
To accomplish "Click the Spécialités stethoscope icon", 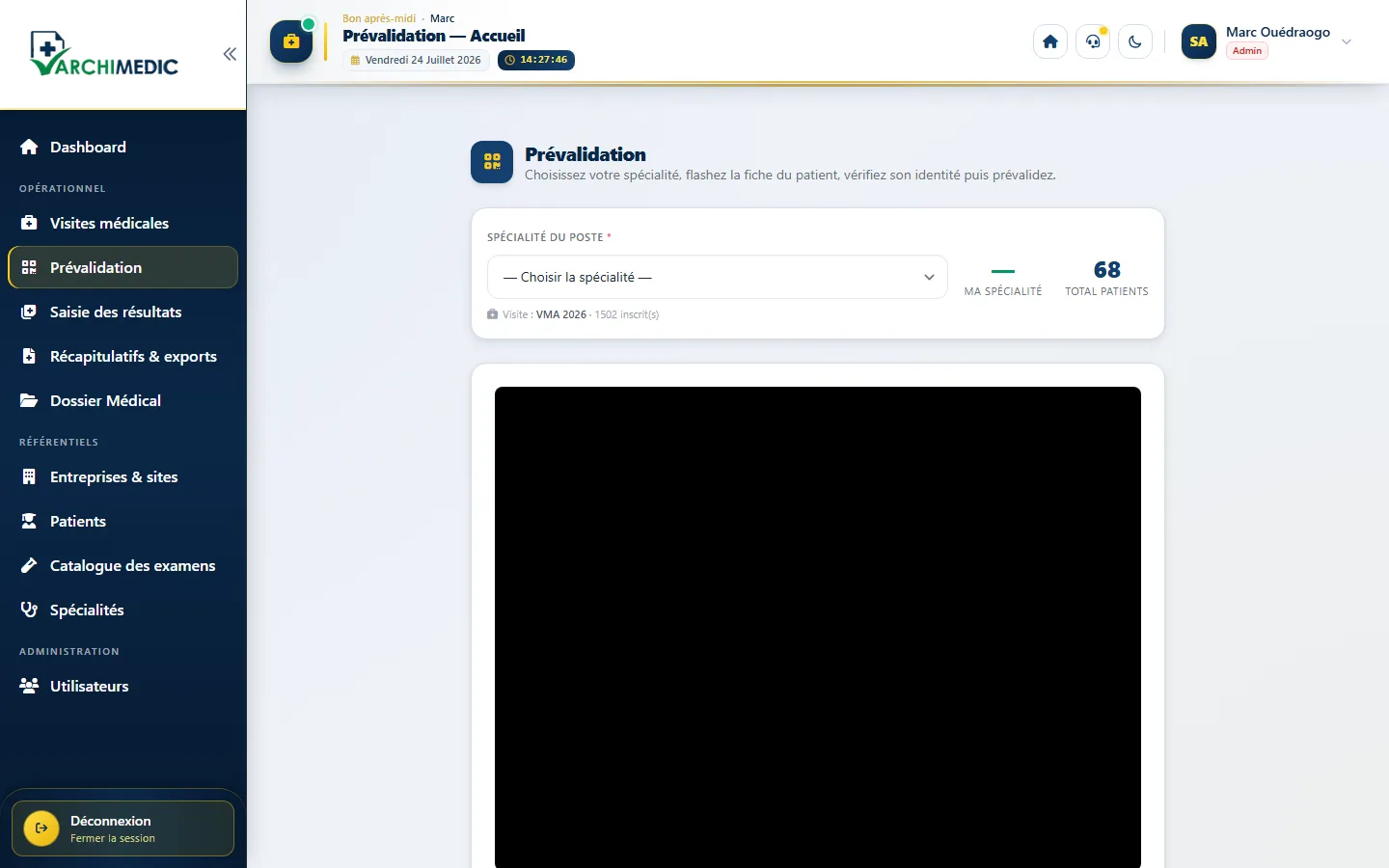I will click(x=29, y=610).
